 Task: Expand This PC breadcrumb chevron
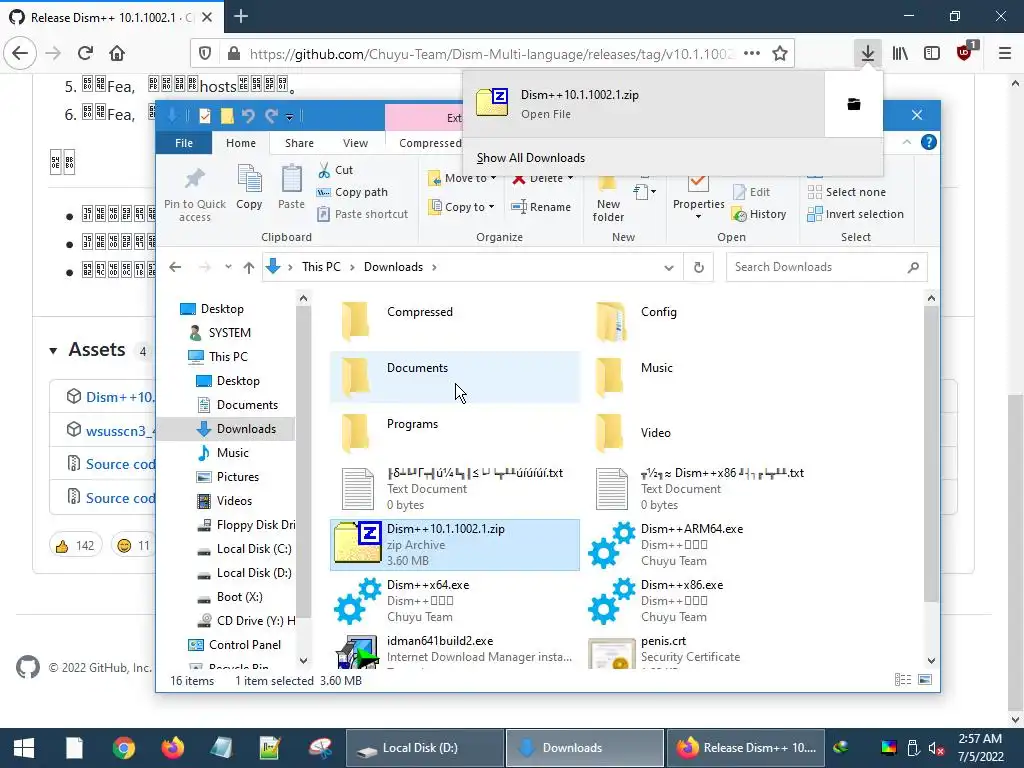click(x=352, y=267)
